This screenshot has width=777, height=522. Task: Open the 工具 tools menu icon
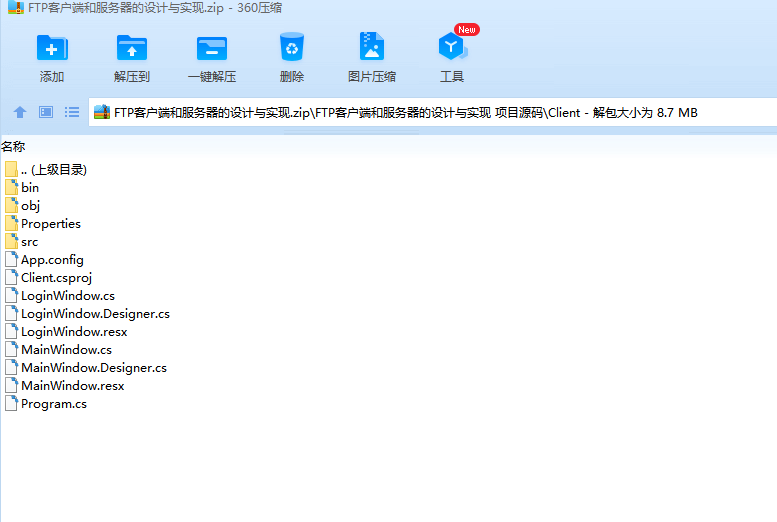tap(452, 47)
